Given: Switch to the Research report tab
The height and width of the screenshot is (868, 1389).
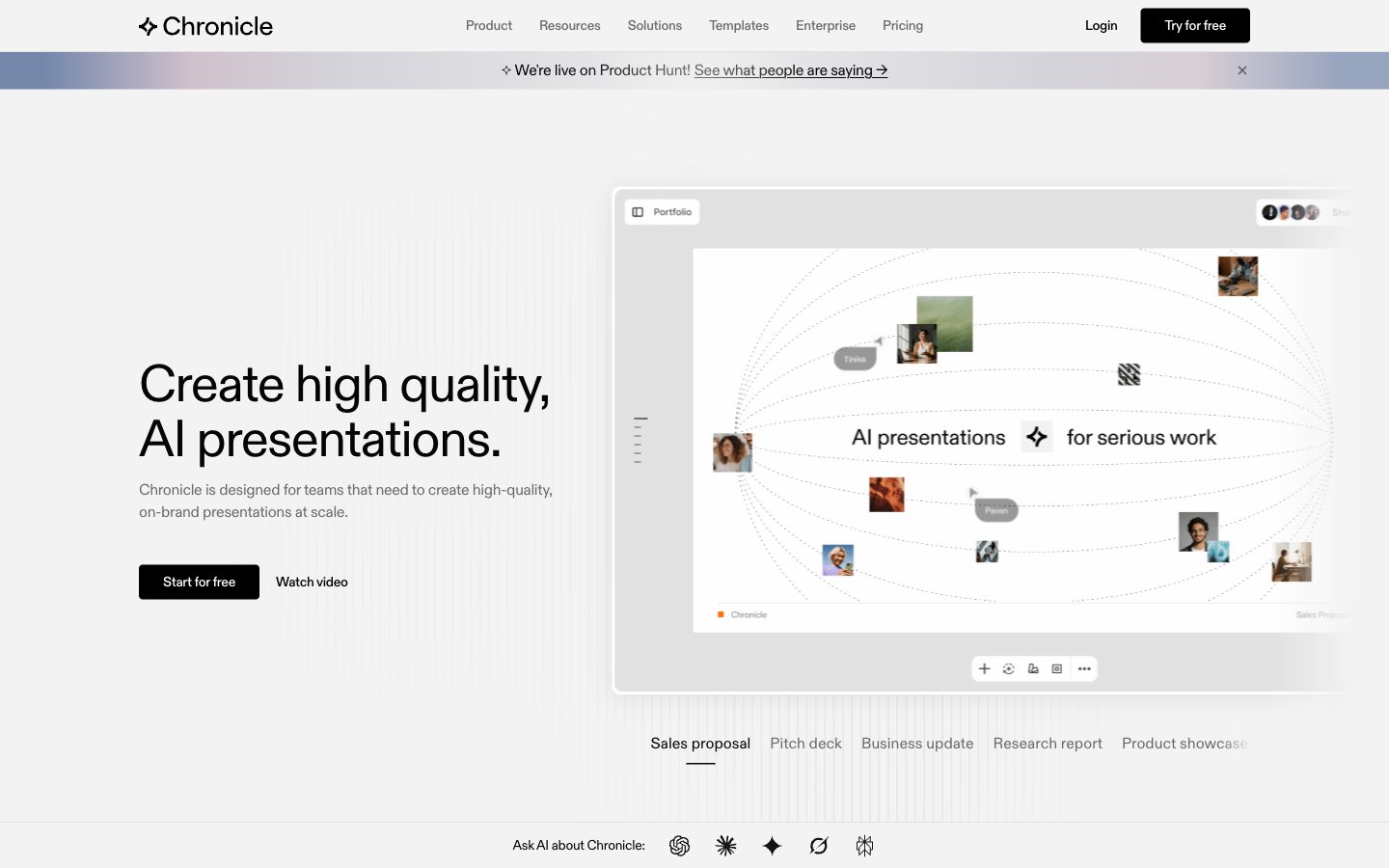Looking at the screenshot, I should (1048, 744).
